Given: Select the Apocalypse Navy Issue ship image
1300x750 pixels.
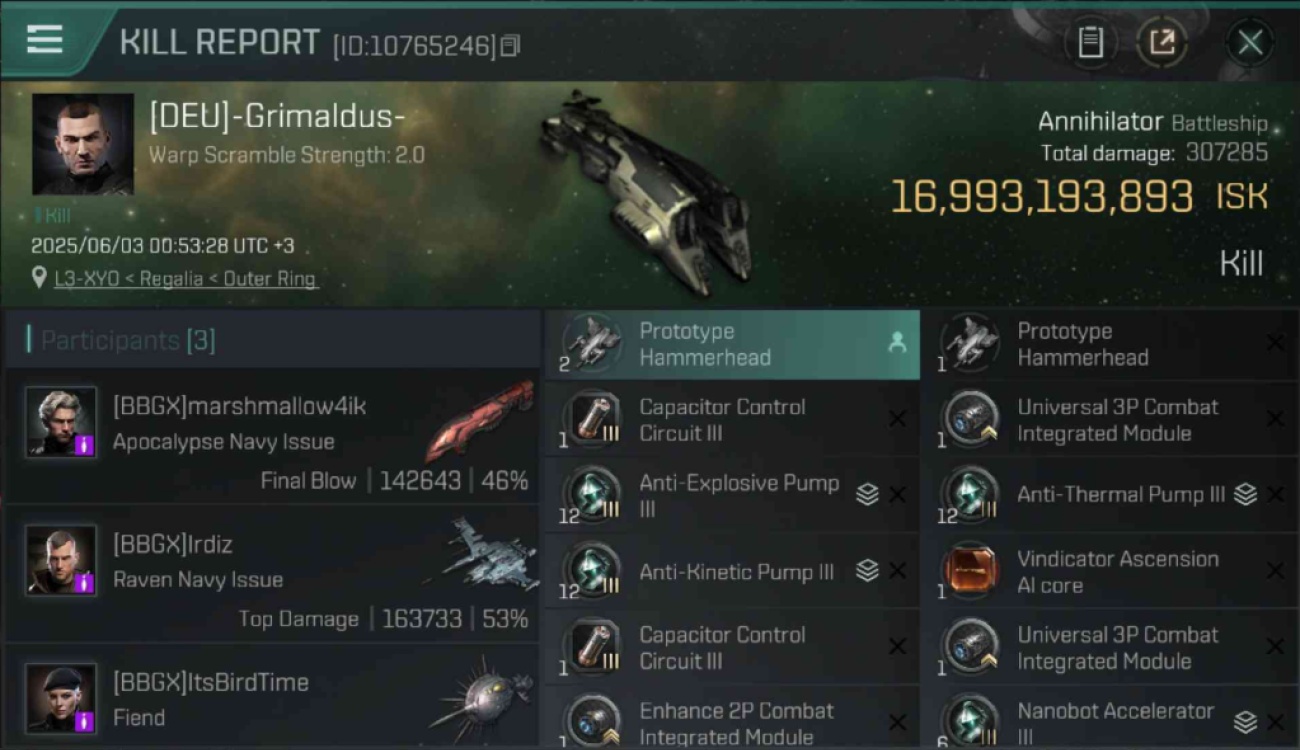Looking at the screenshot, I should [x=480, y=420].
